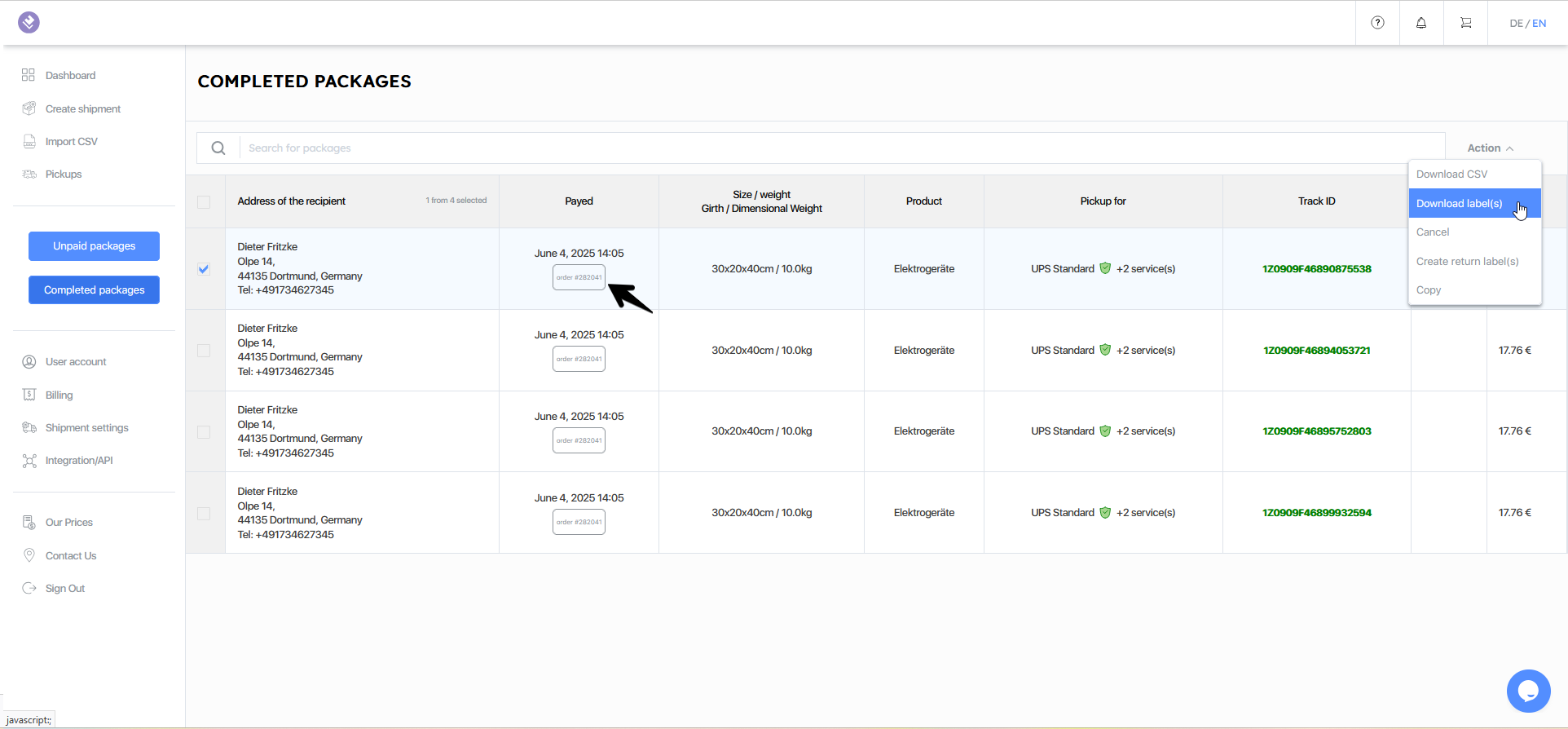This screenshot has height=729, width=1568.
Task: Open User account settings
Action: [76, 362]
